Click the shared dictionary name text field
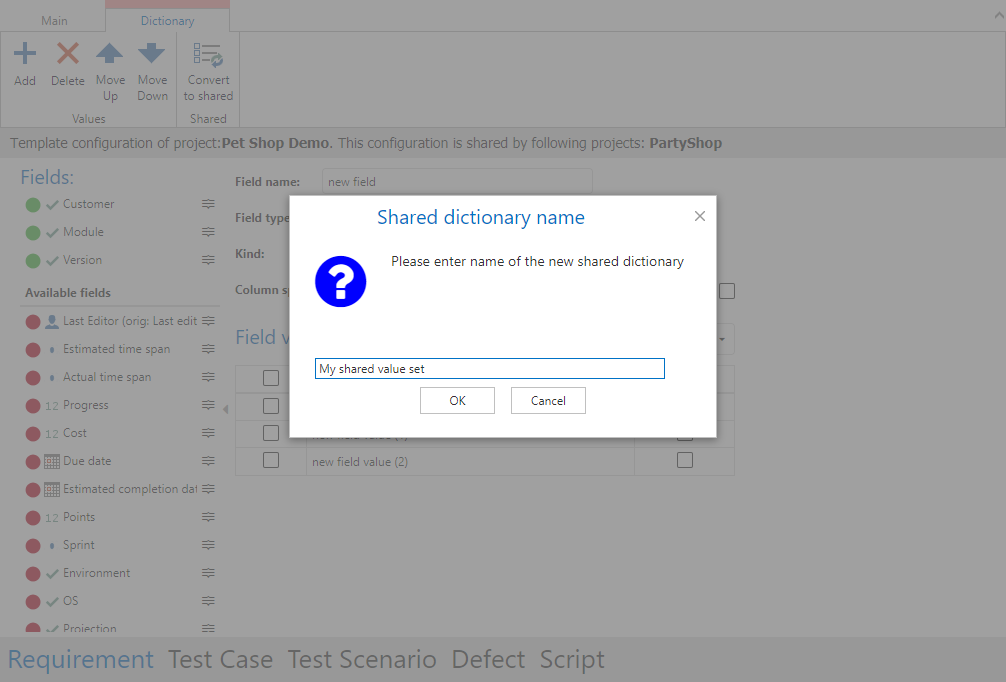This screenshot has width=1006, height=682. pos(489,369)
